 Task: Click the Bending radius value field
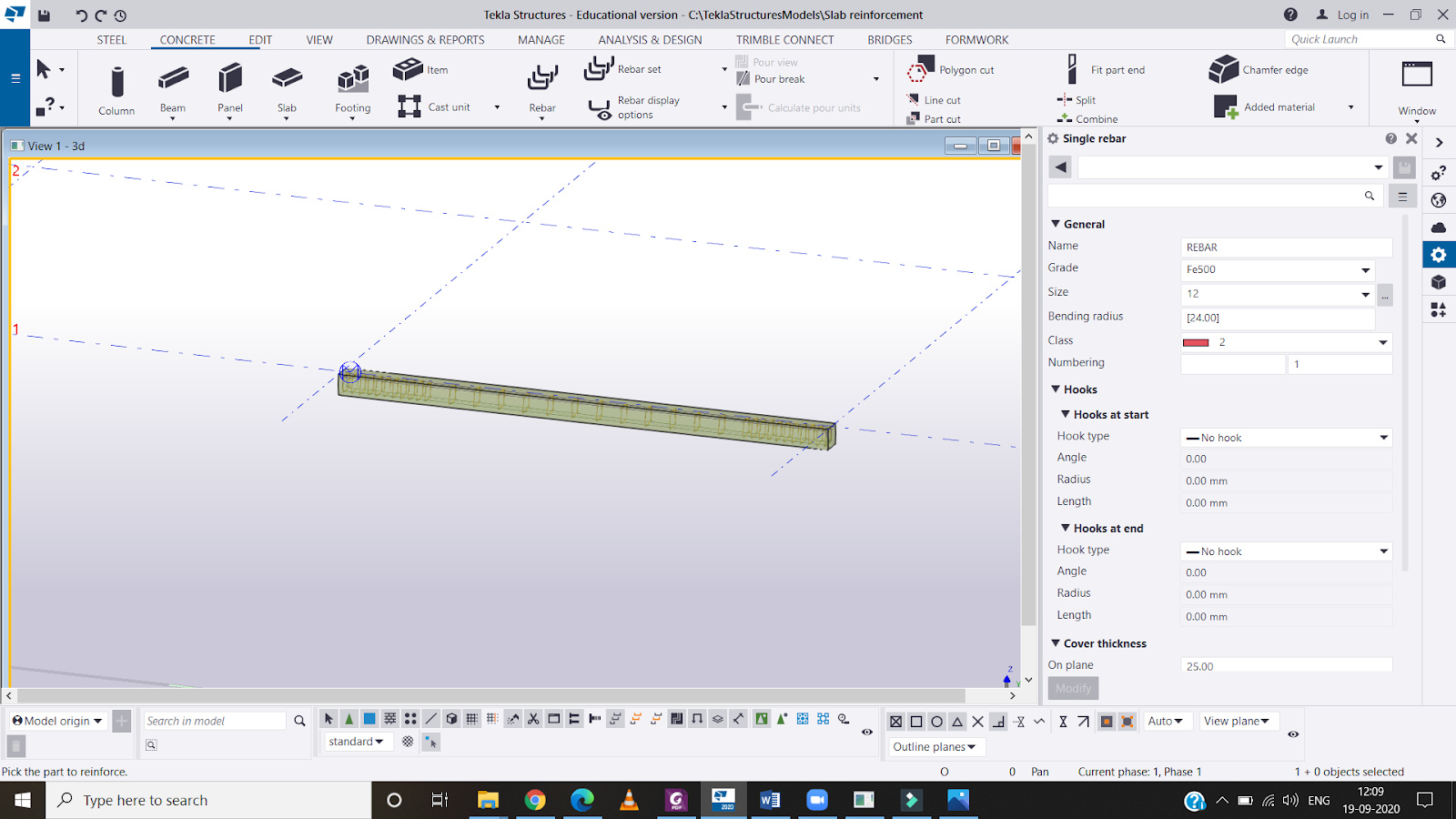coord(1278,318)
